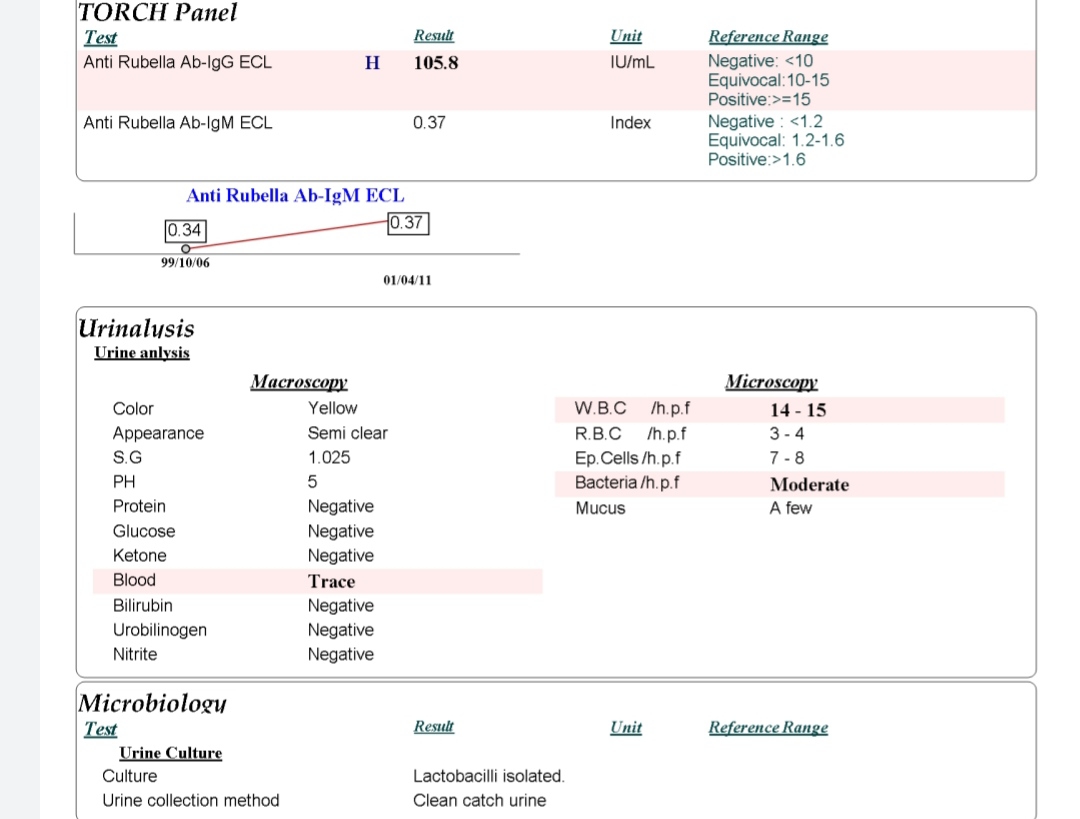Click the Bacteria Moderate result
The width and height of the screenshot is (1080, 819).
click(x=808, y=484)
